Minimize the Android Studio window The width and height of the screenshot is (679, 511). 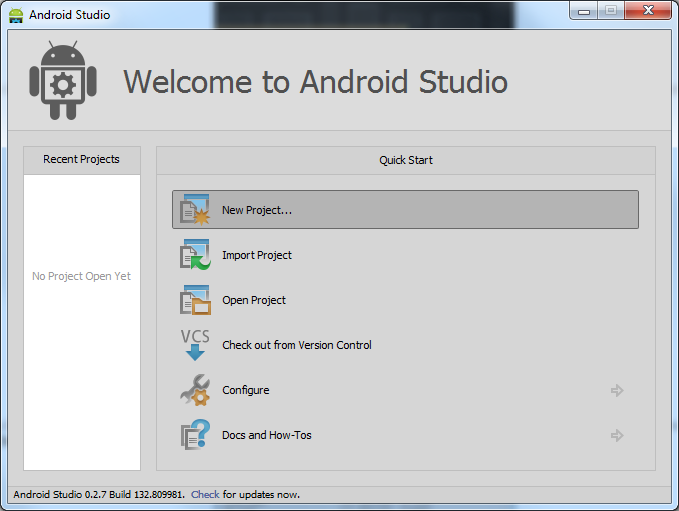(584, 11)
